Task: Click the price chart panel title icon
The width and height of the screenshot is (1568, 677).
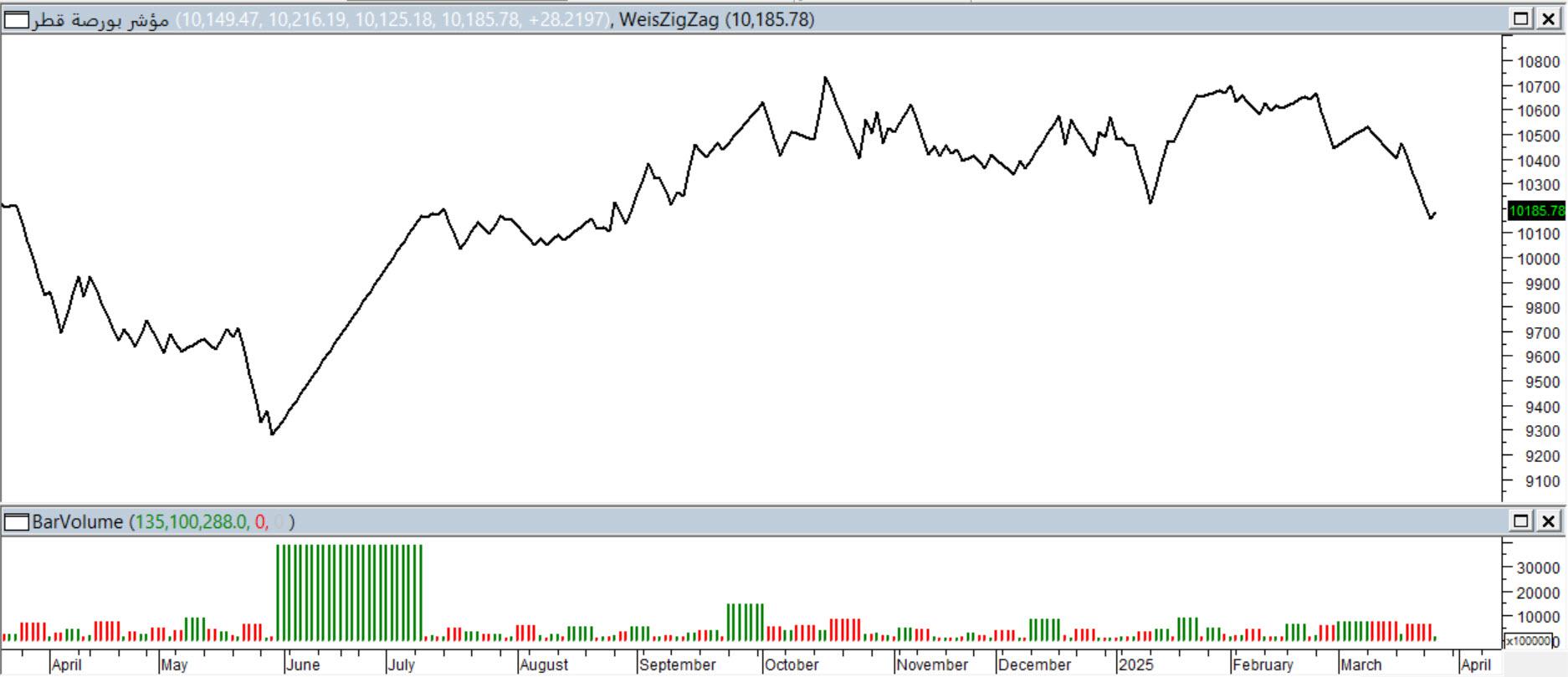Action: click(x=17, y=19)
